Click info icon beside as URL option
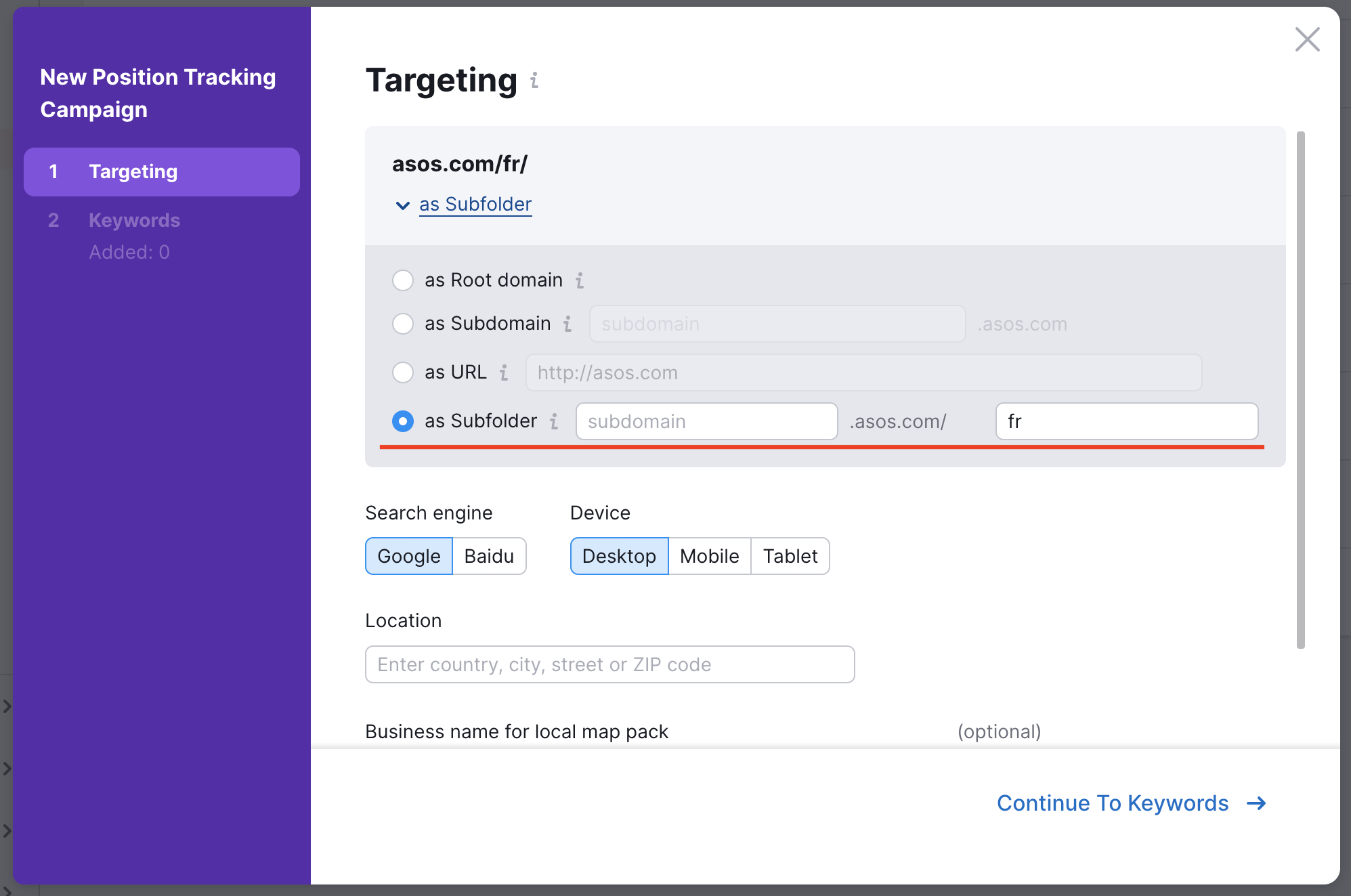 click(504, 372)
